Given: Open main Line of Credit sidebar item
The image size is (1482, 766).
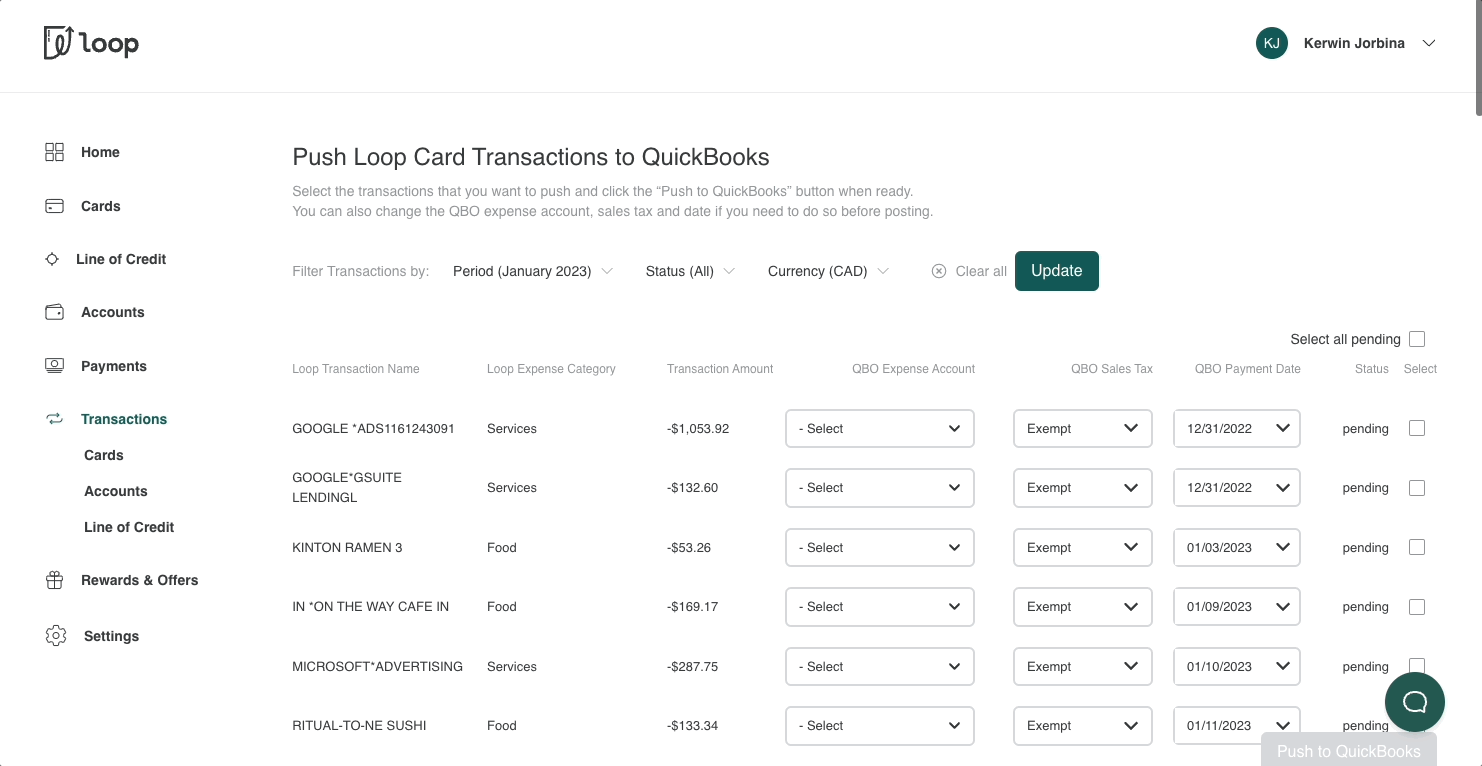Looking at the screenshot, I should click(121, 259).
